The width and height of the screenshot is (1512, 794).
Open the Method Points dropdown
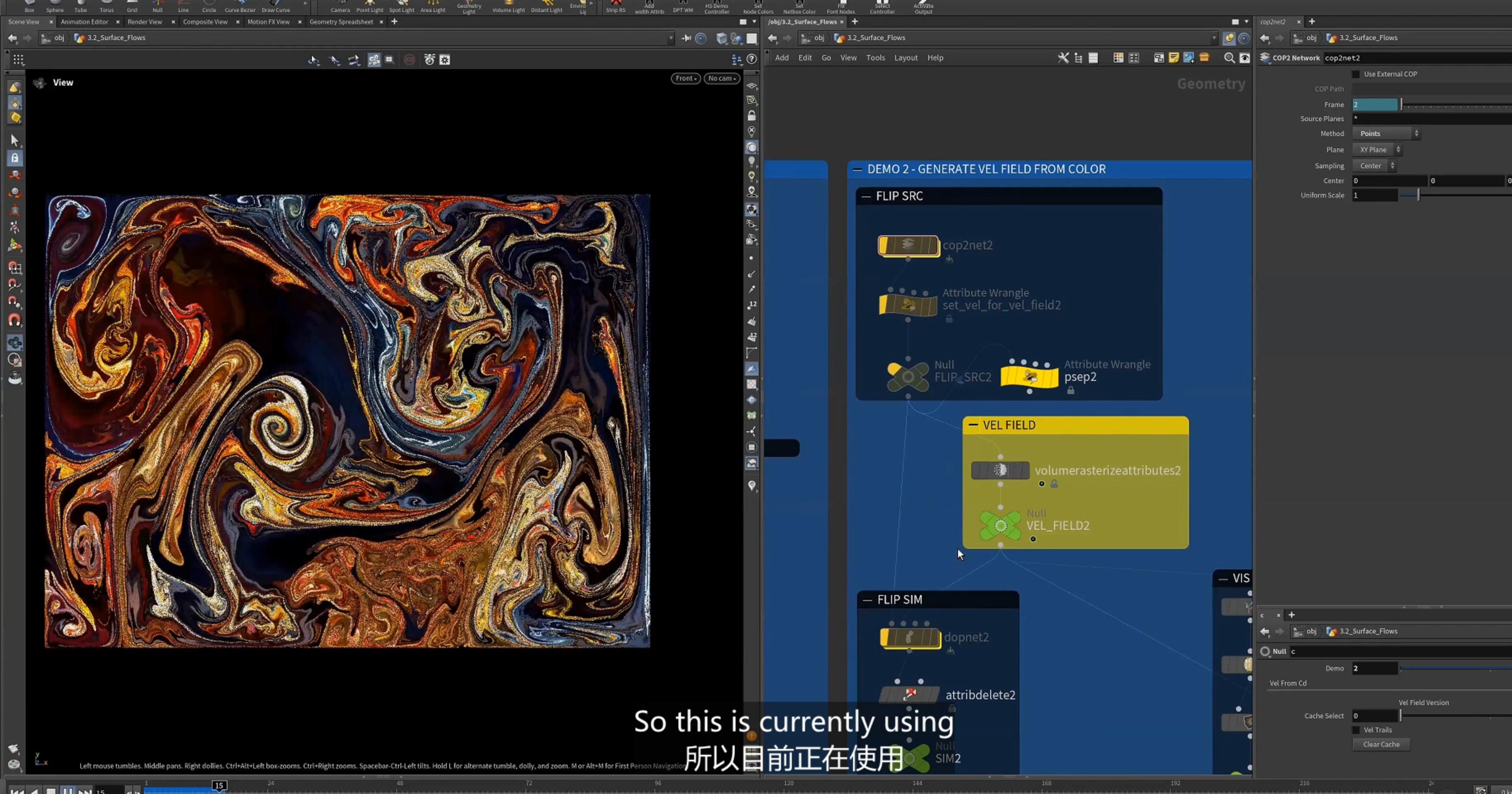pyautogui.click(x=1386, y=133)
